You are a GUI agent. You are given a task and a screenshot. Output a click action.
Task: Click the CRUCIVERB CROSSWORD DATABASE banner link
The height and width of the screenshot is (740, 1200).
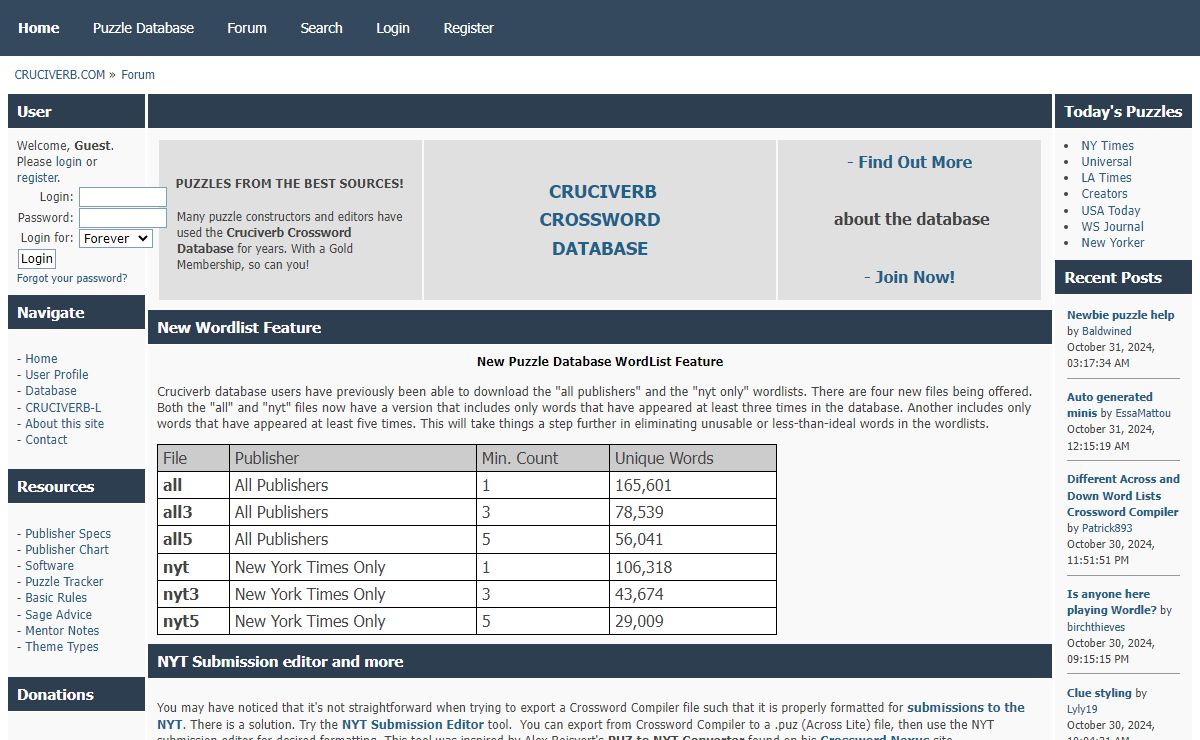tap(600, 220)
